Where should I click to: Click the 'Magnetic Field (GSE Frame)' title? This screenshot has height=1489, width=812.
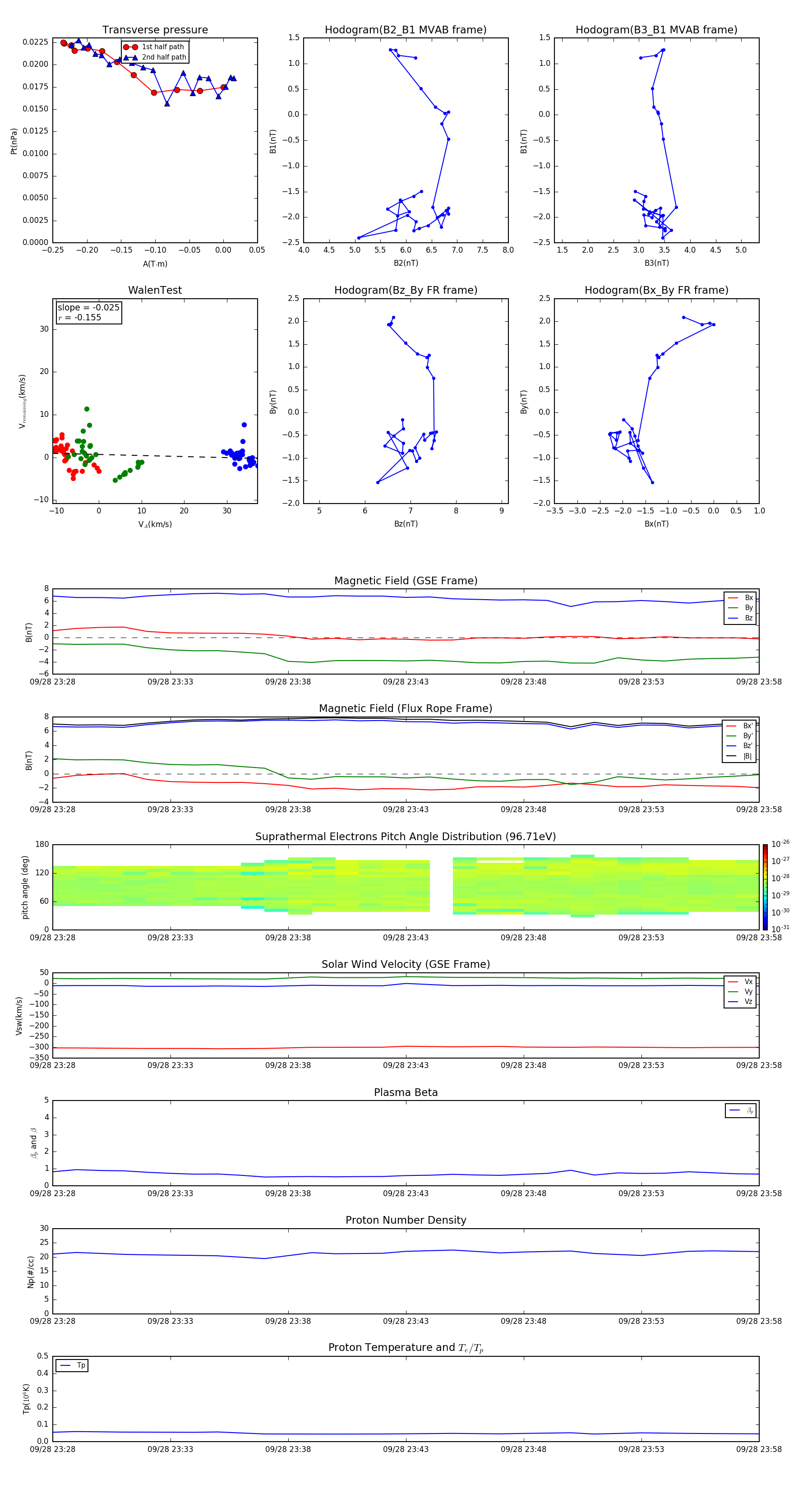[406, 581]
